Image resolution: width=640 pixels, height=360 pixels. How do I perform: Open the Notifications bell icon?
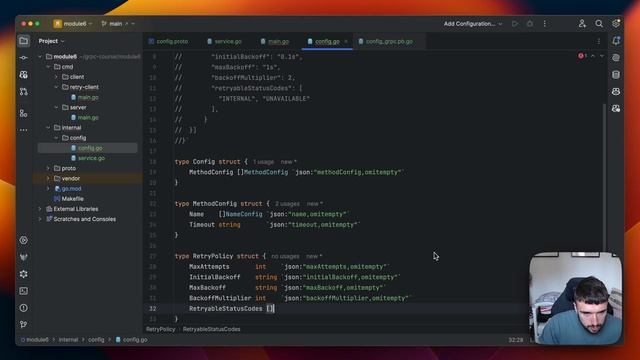(x=616, y=41)
